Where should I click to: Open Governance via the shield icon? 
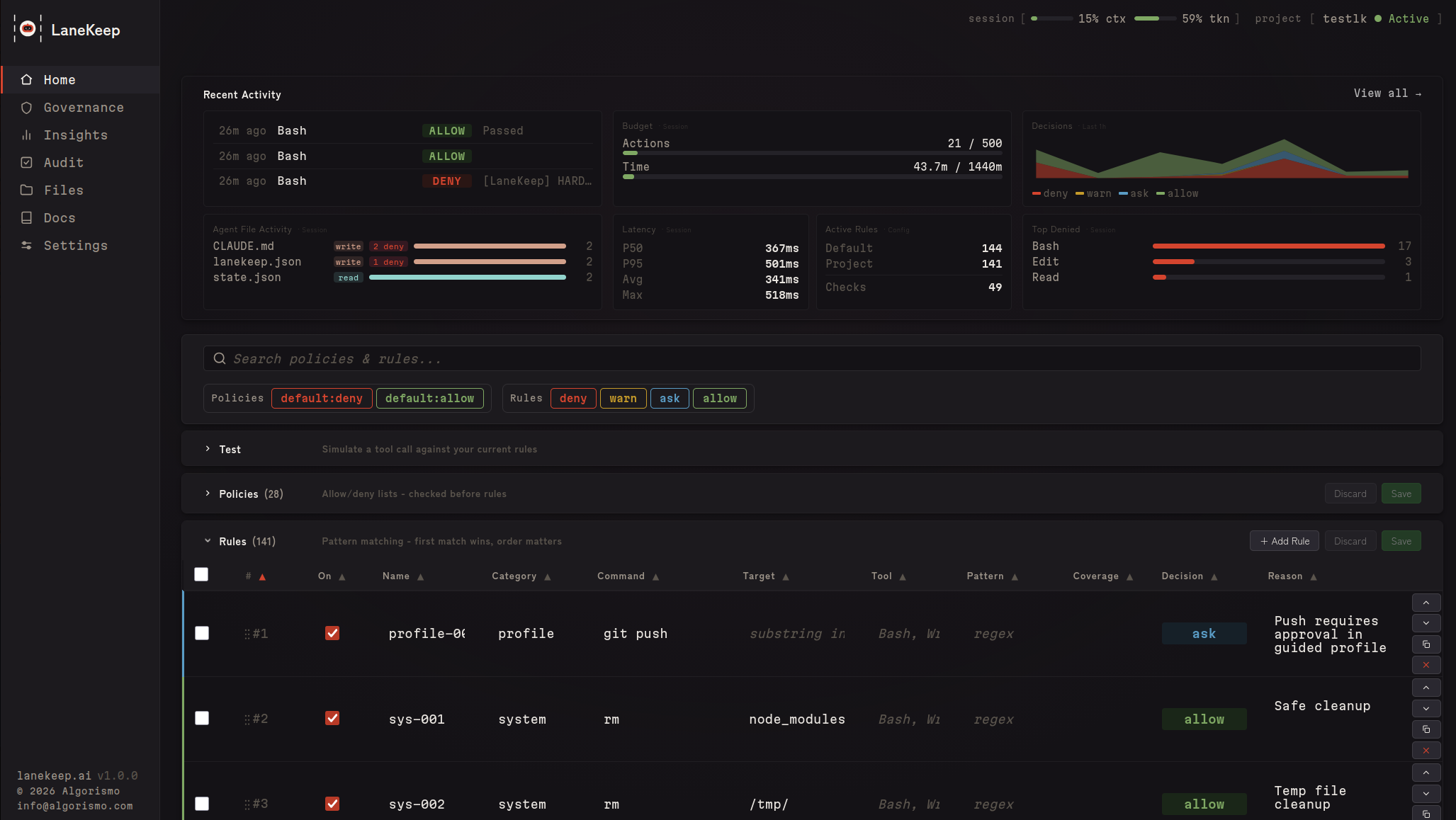click(x=26, y=108)
